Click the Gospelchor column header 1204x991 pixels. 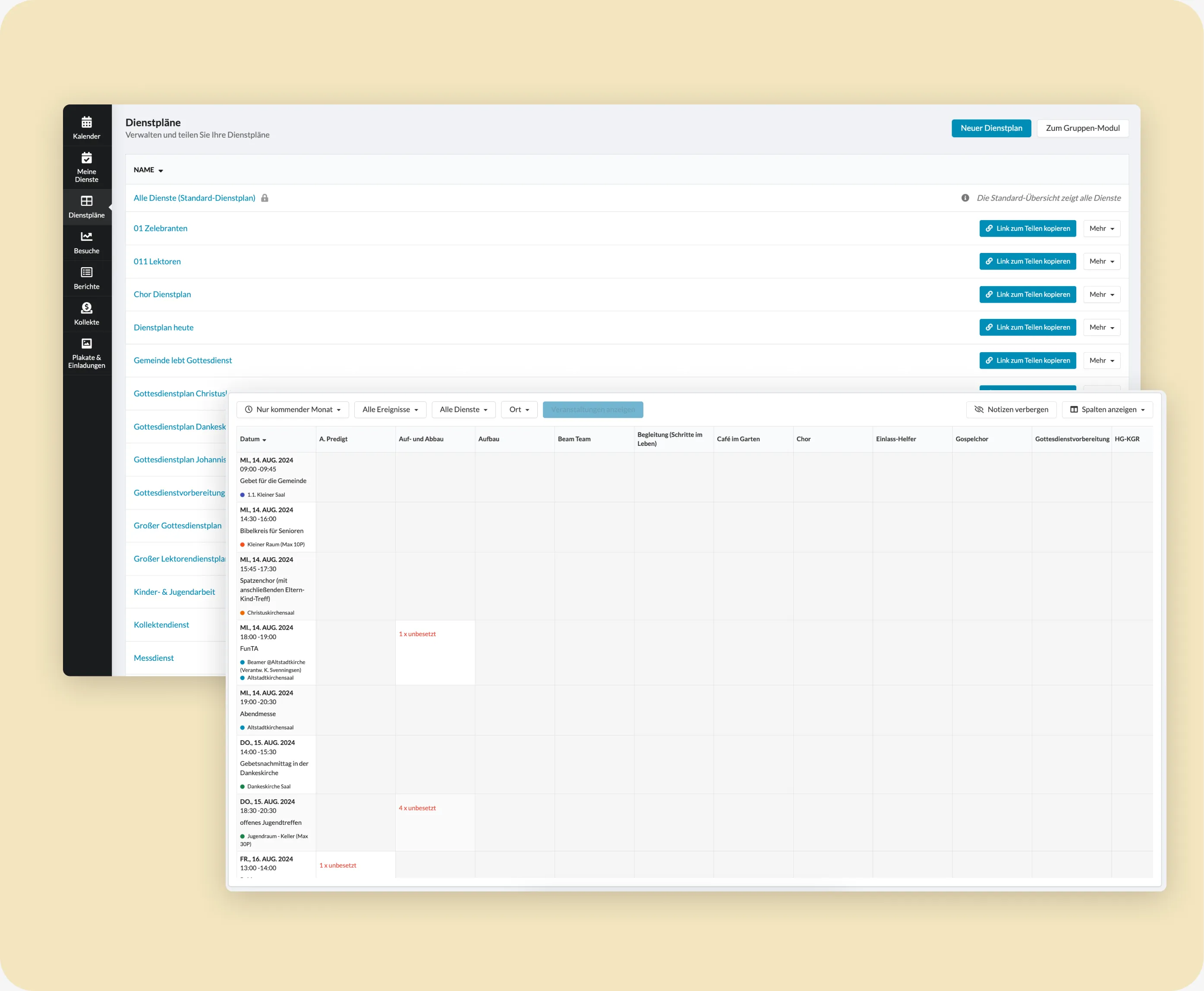tap(972, 439)
